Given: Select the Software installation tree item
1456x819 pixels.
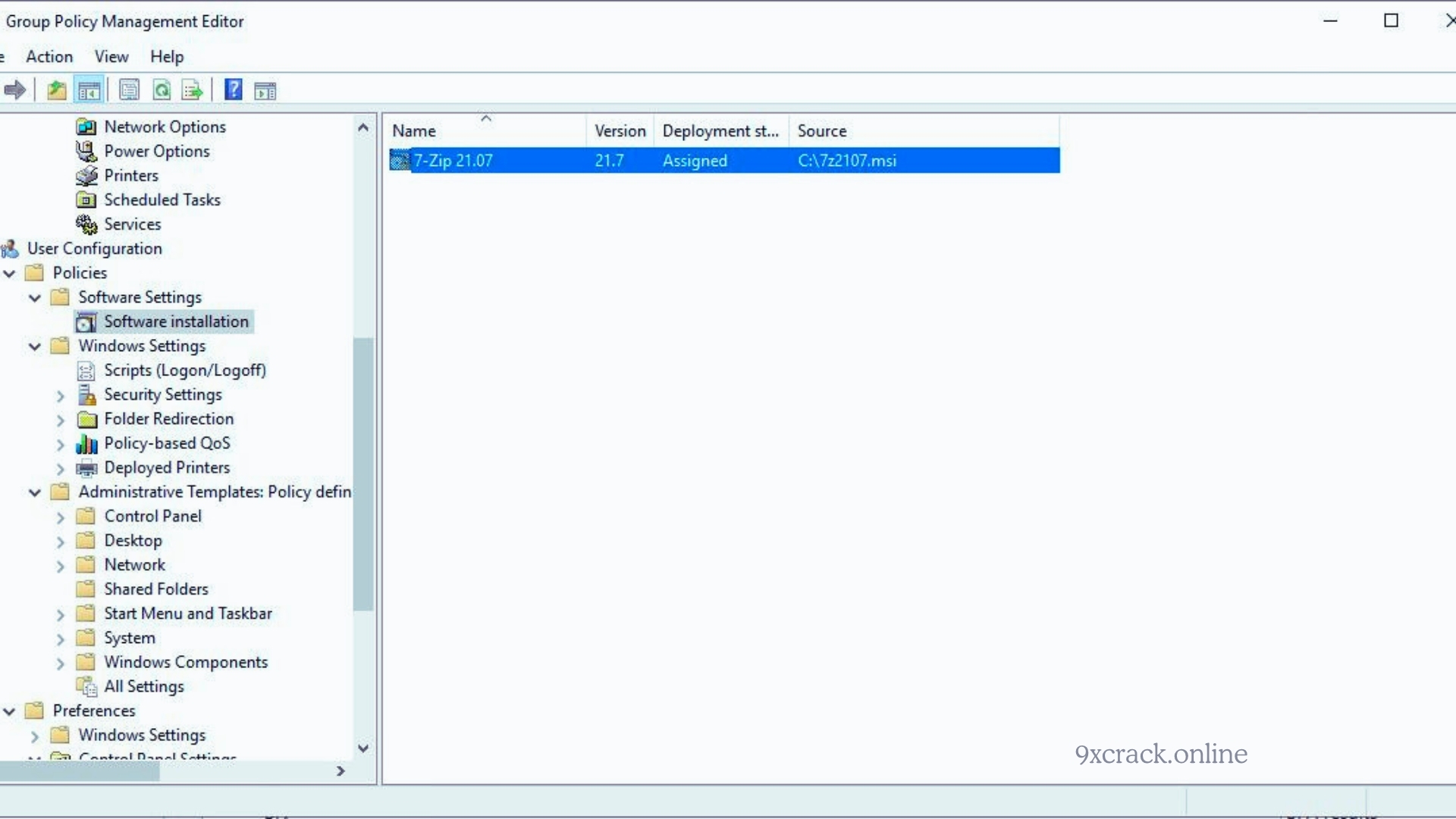Looking at the screenshot, I should [176, 322].
